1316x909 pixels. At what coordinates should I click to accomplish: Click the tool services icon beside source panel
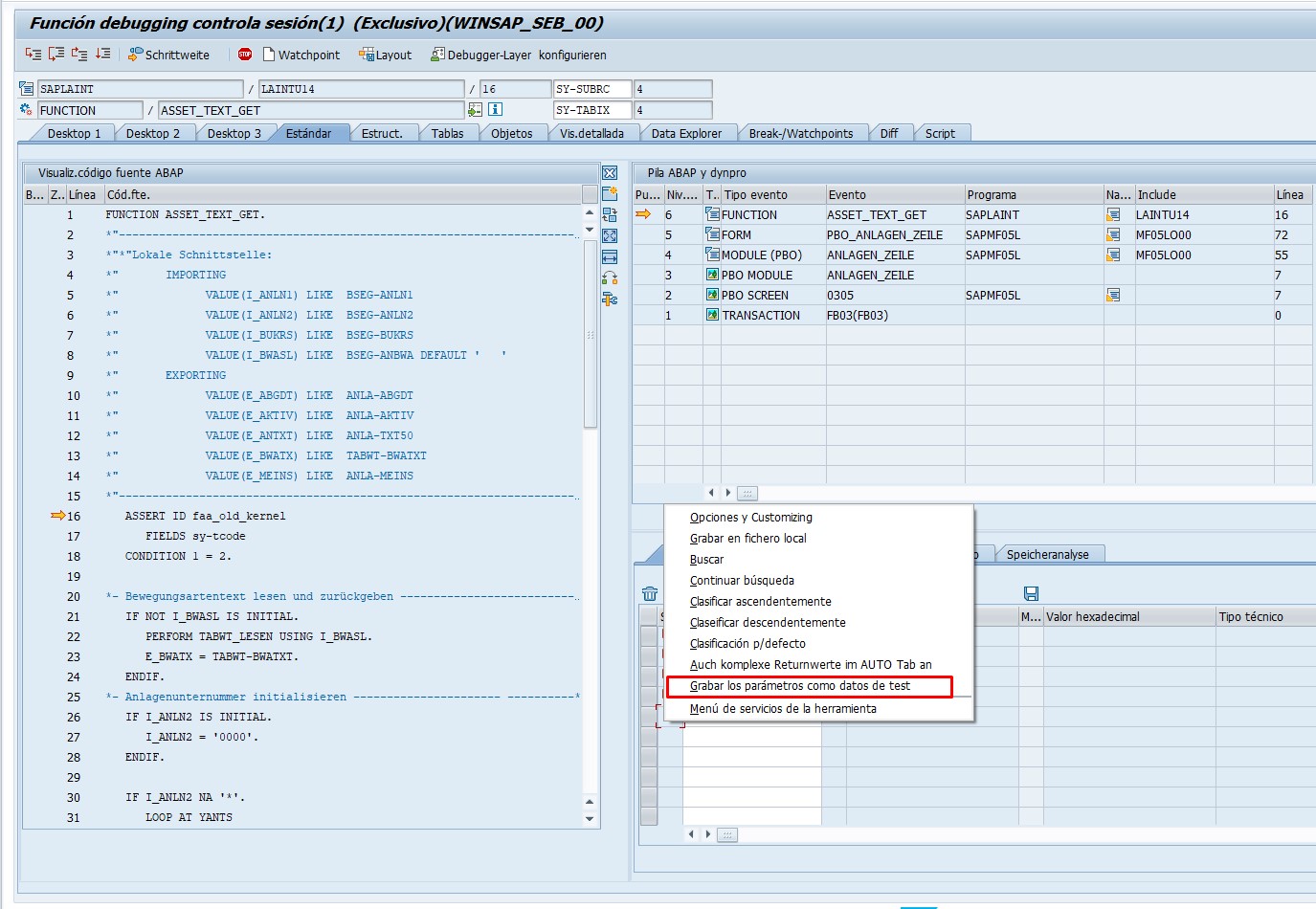[x=610, y=299]
